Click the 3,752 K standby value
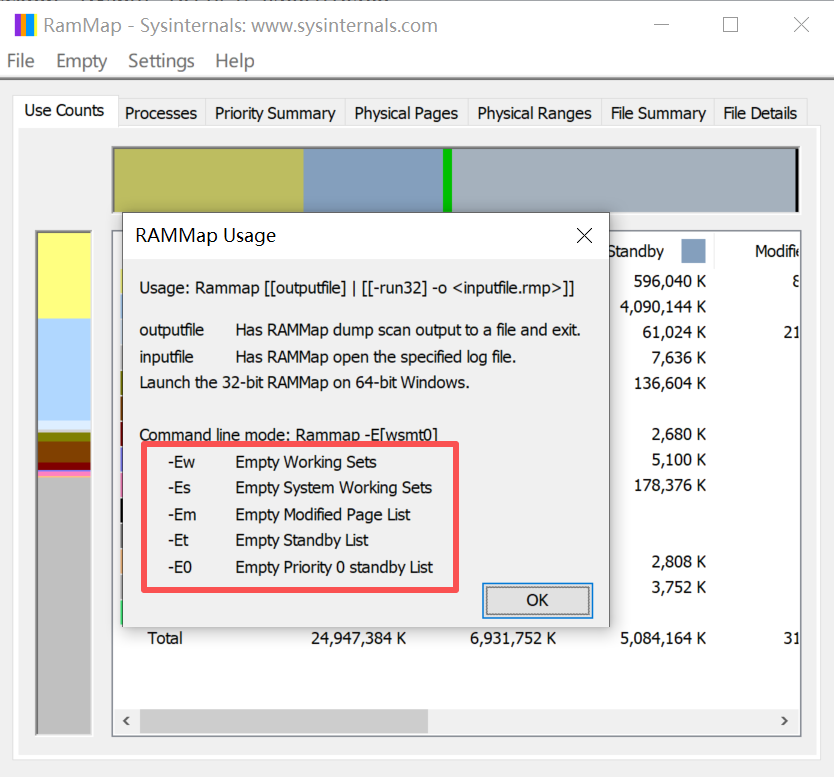834x777 pixels. coord(679,588)
